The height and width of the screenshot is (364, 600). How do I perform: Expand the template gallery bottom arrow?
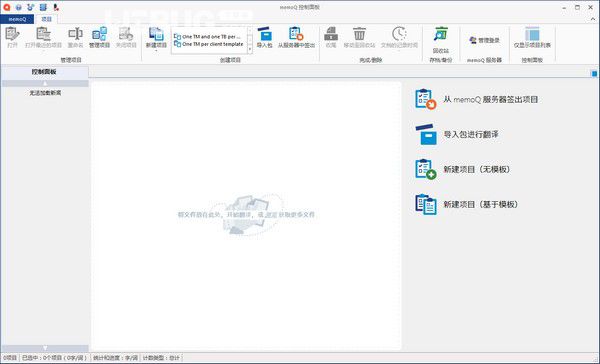[250, 49]
